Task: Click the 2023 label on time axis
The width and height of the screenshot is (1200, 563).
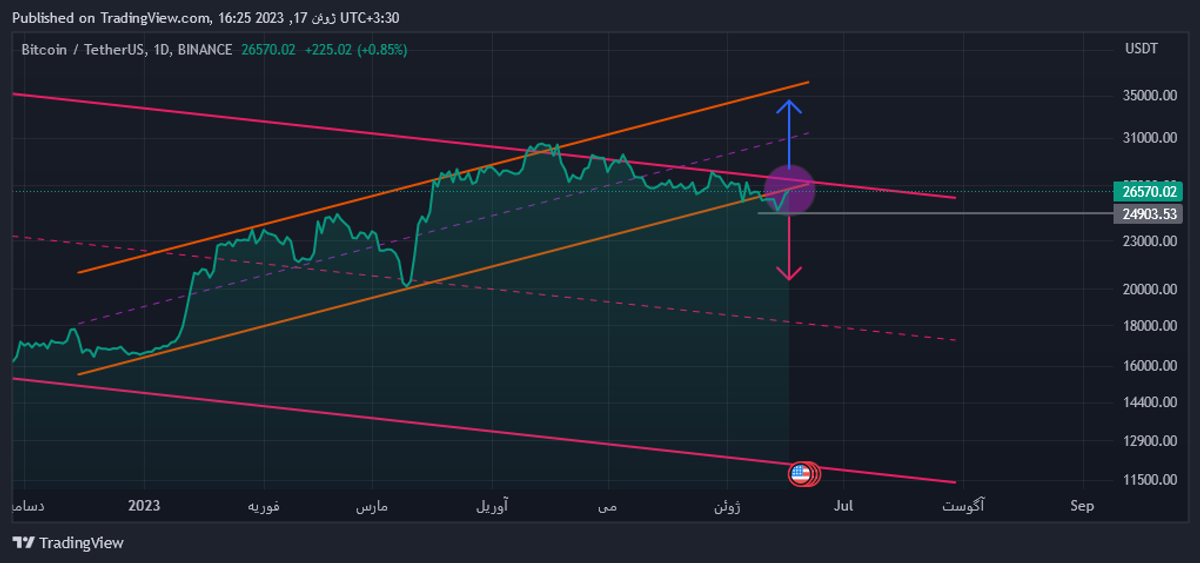Action: coord(145,506)
